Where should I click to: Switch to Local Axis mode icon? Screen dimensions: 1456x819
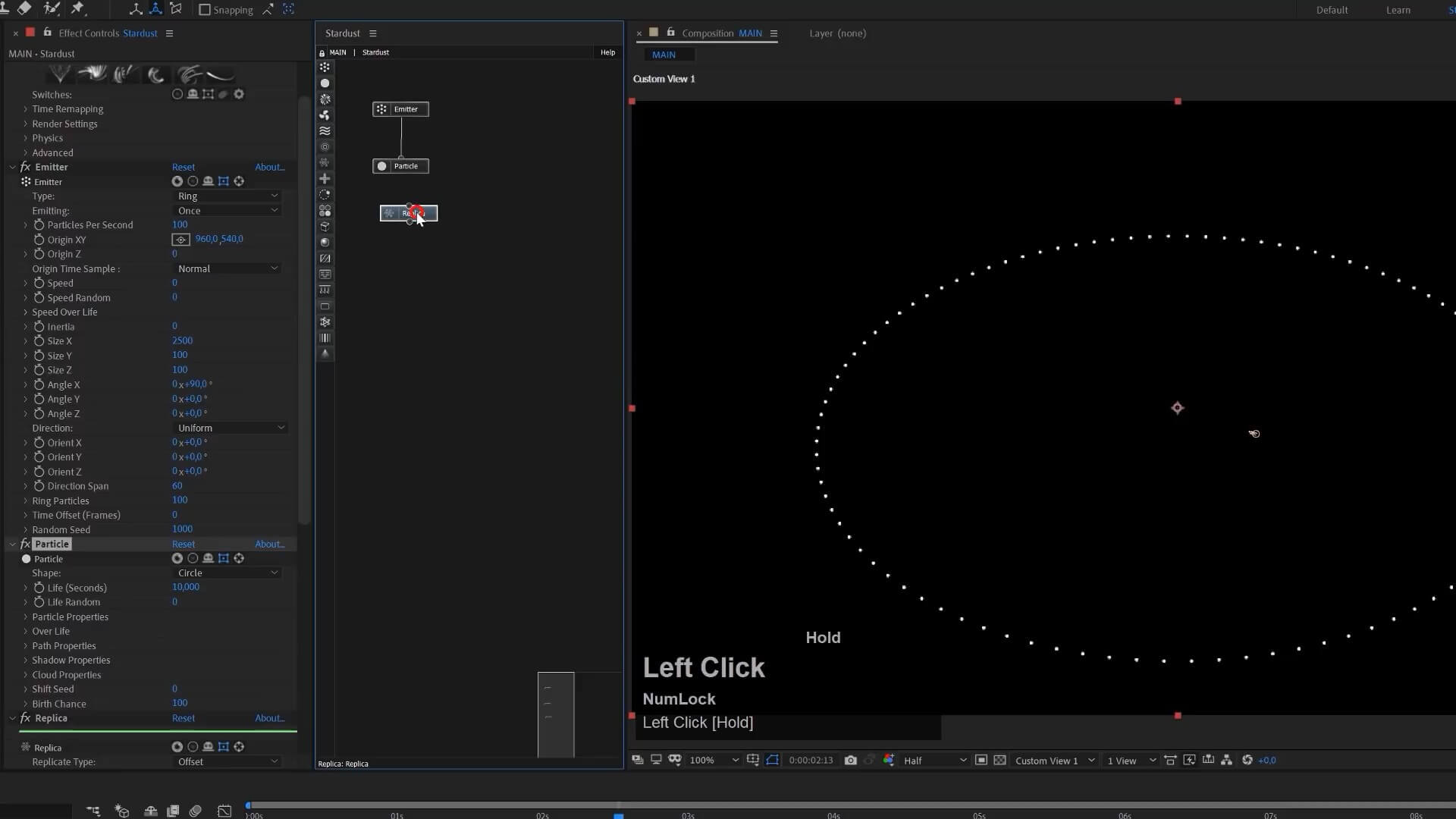[x=136, y=9]
